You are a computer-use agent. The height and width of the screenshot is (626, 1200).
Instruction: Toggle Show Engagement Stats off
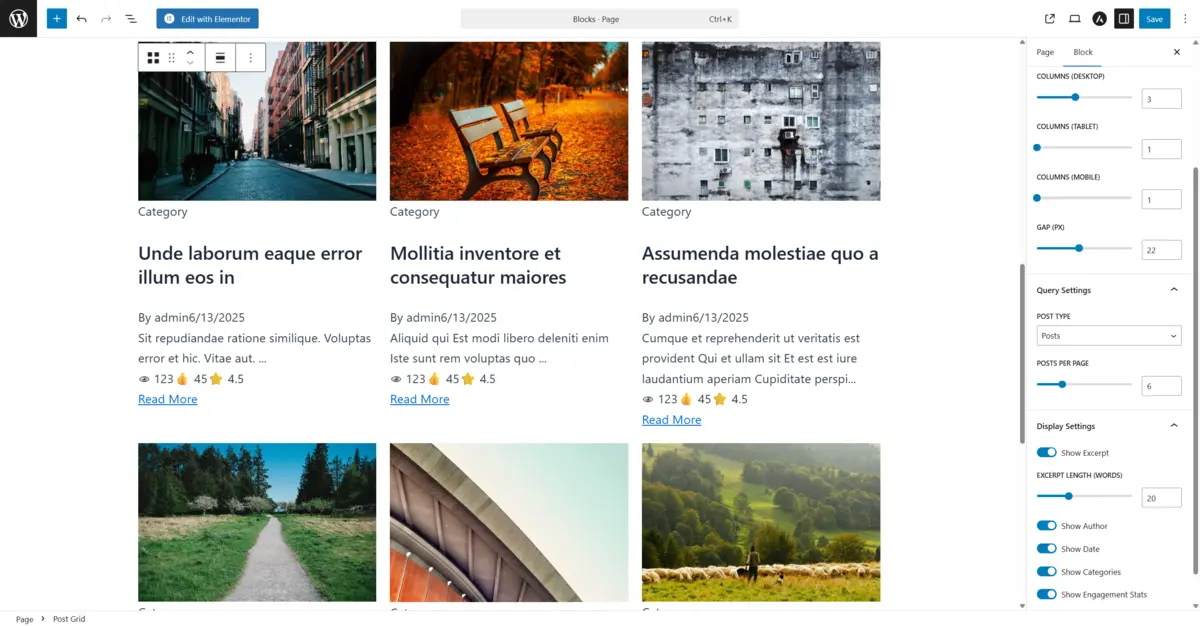(1047, 595)
